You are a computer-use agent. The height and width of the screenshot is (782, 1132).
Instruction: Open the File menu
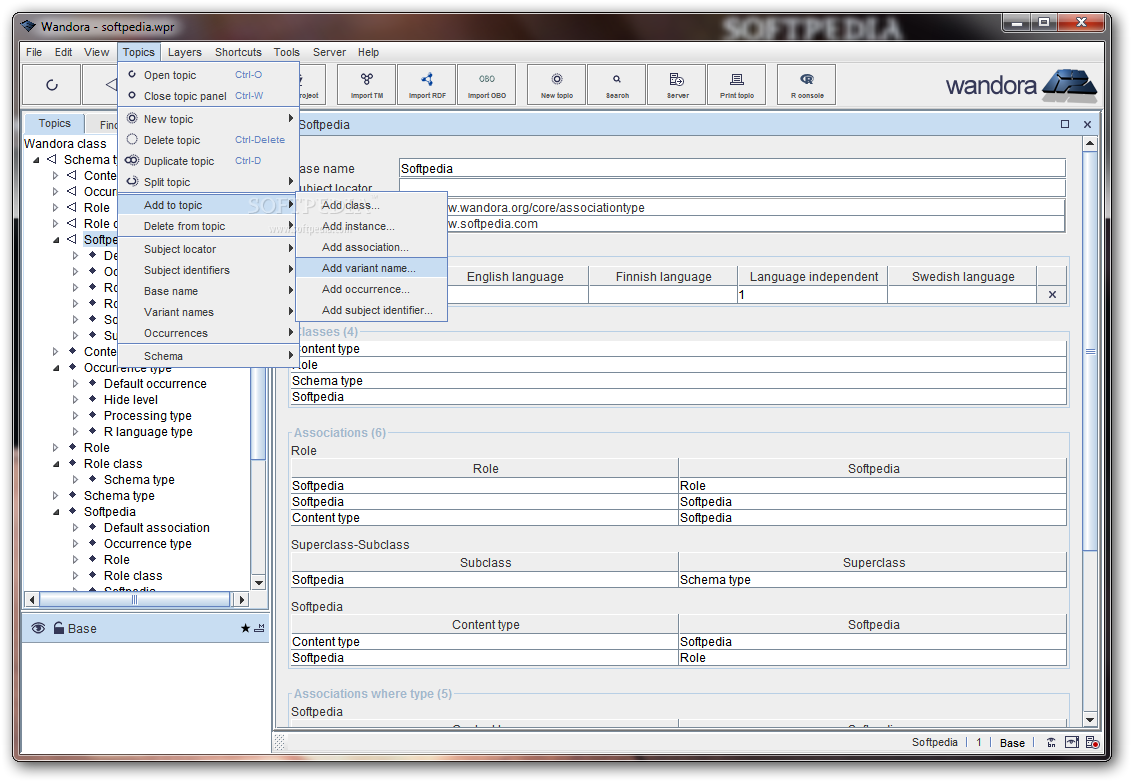pos(34,52)
